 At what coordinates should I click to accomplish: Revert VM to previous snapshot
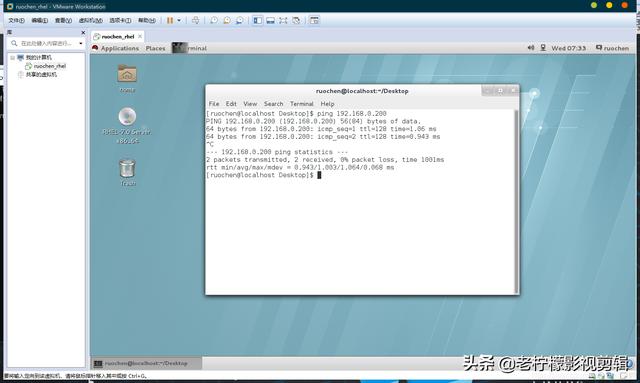pos(227,20)
